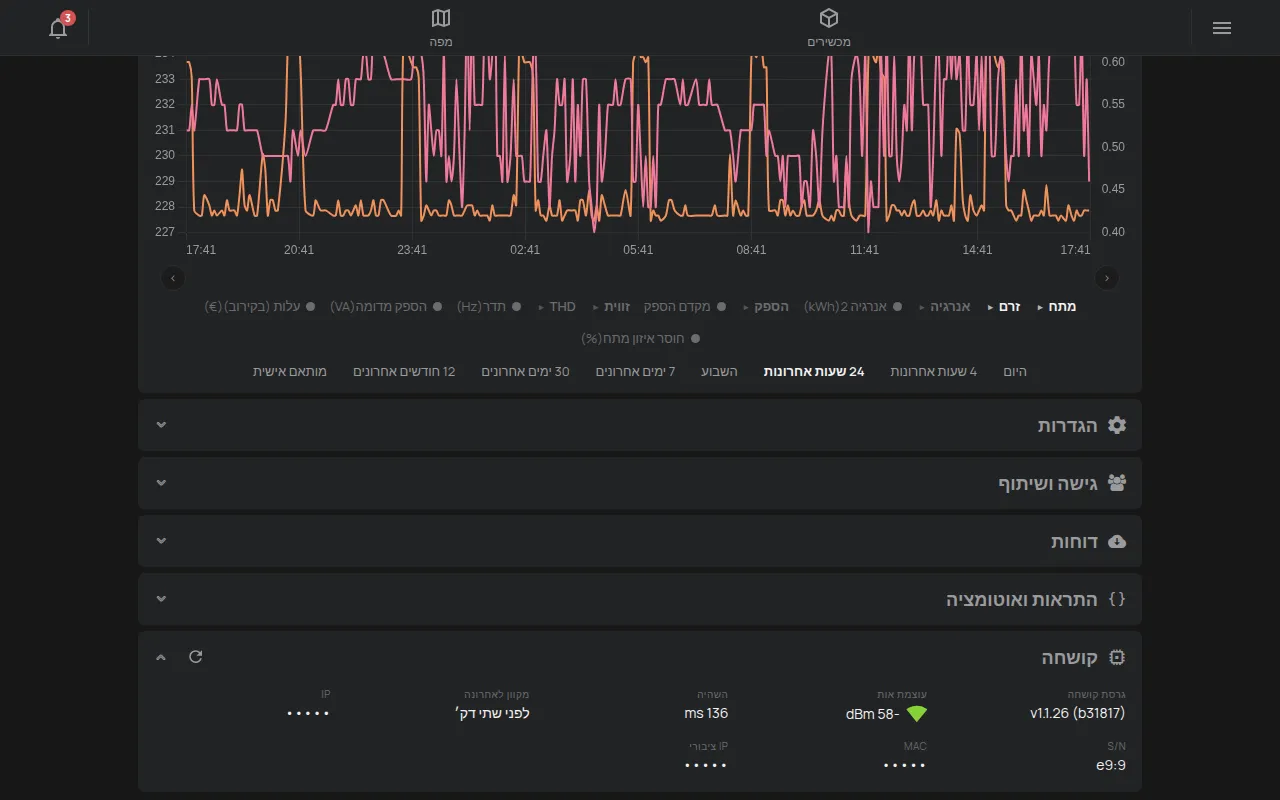Go to the מכשירים devices page
Screen dimensions: 1280x800
[x=829, y=28]
